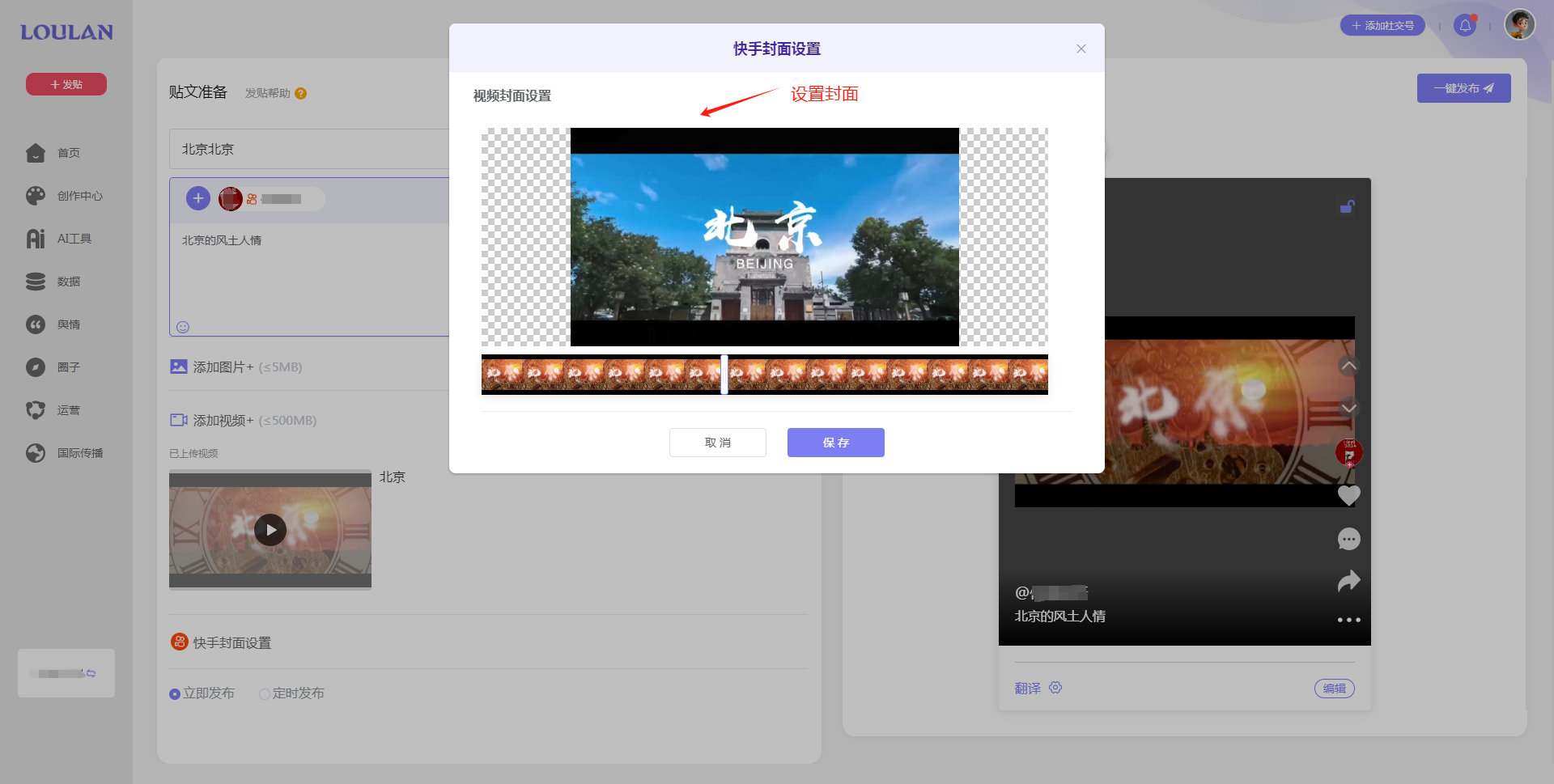Click the 添加社交号 button

(x=1382, y=26)
